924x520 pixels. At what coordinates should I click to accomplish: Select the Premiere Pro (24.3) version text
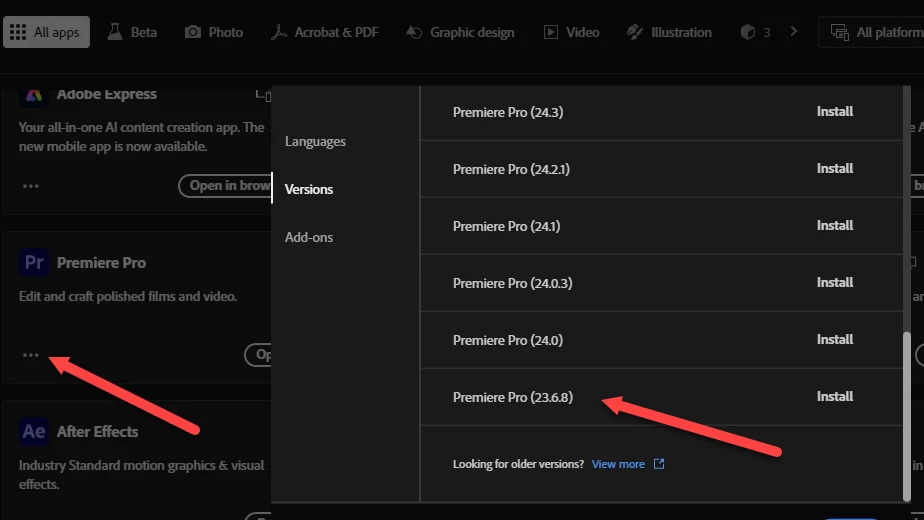pos(507,112)
